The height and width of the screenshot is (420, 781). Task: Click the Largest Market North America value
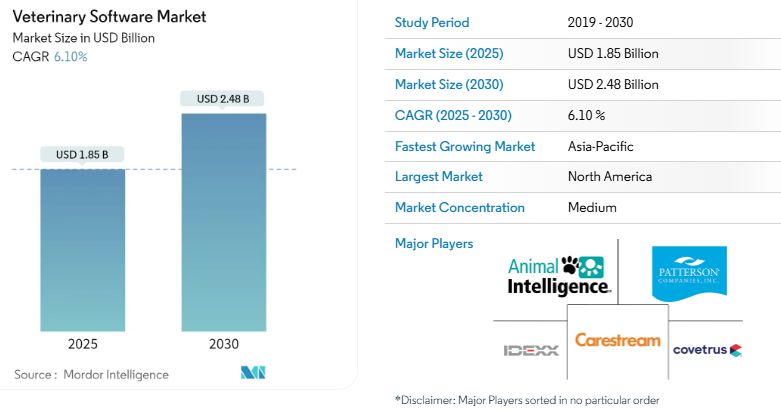click(609, 177)
